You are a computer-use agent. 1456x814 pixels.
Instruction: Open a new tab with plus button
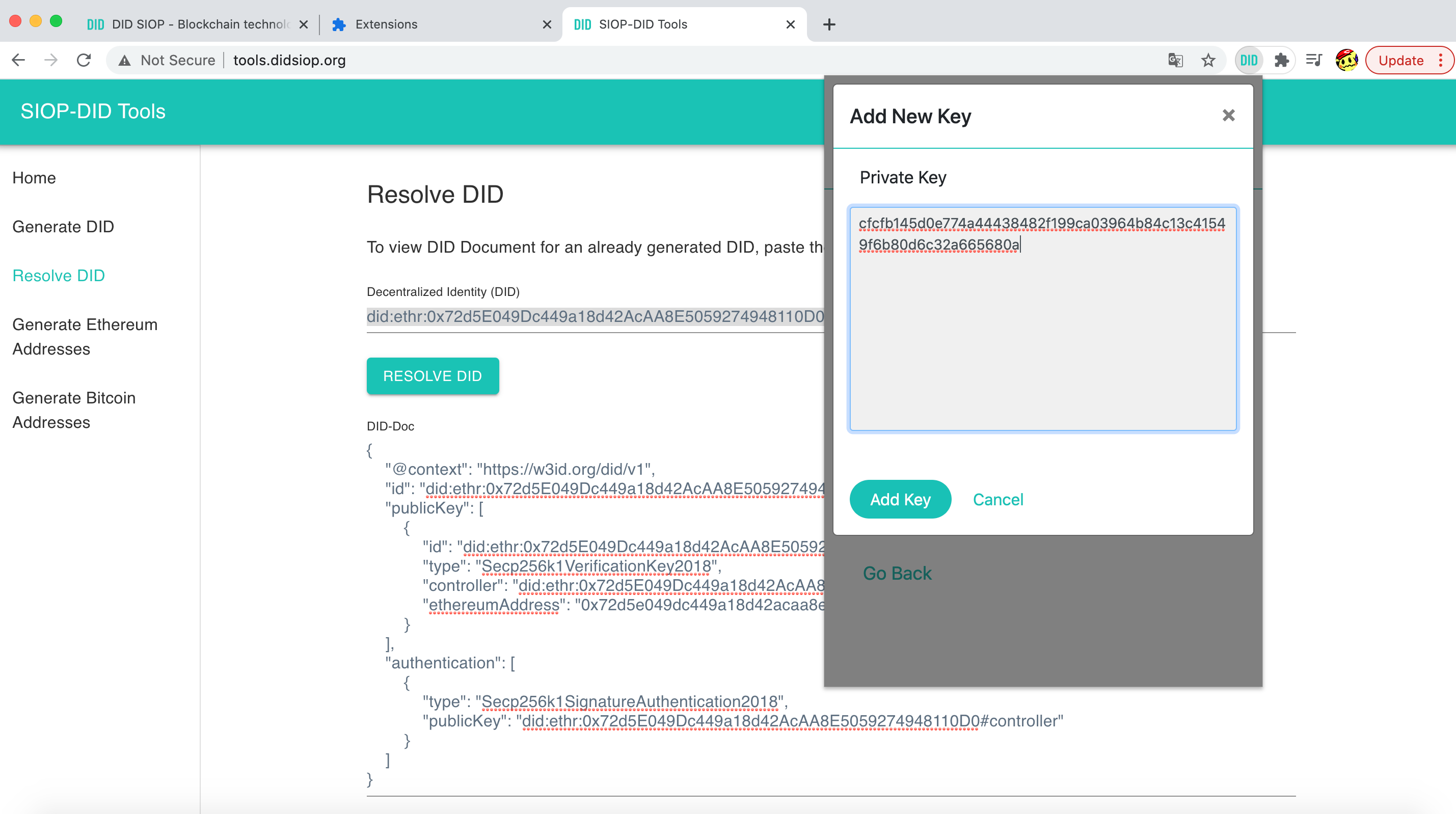(x=828, y=24)
